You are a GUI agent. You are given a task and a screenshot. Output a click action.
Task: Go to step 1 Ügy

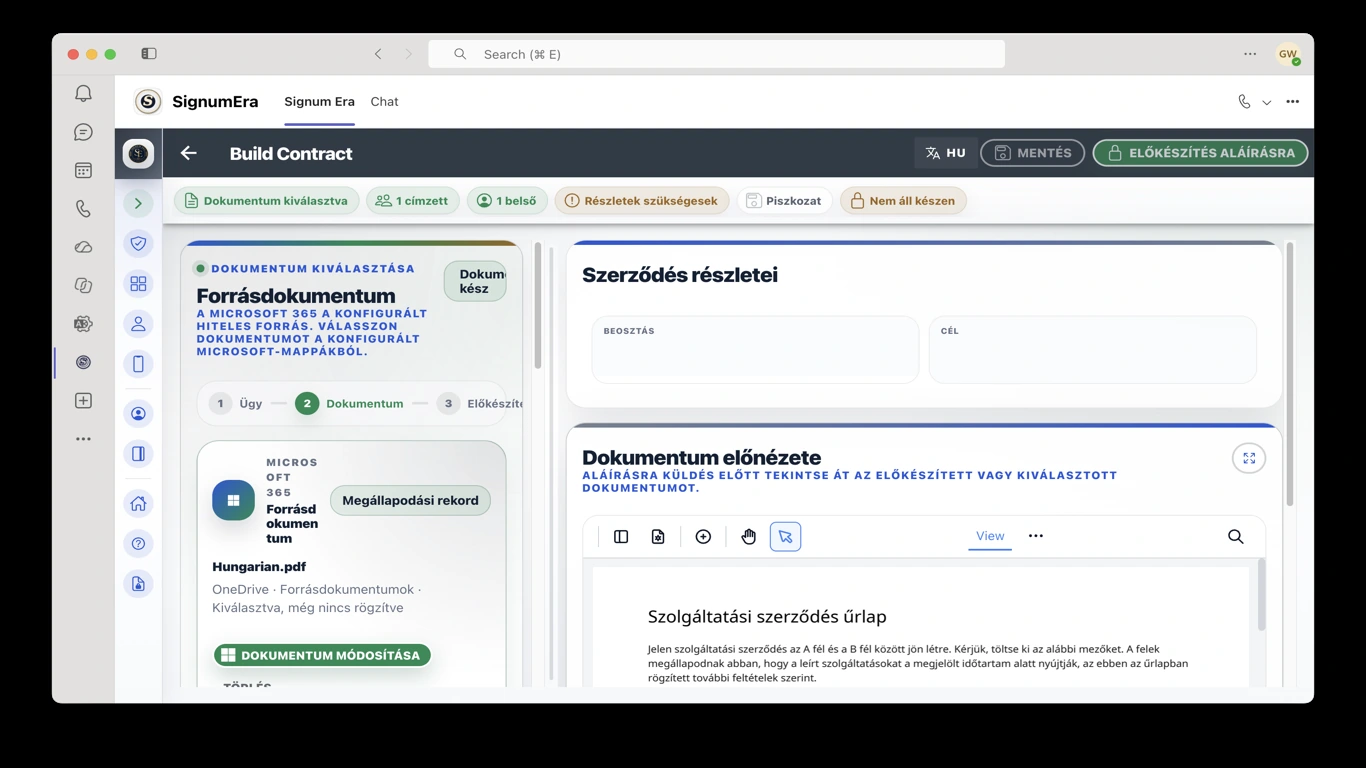tap(236, 404)
